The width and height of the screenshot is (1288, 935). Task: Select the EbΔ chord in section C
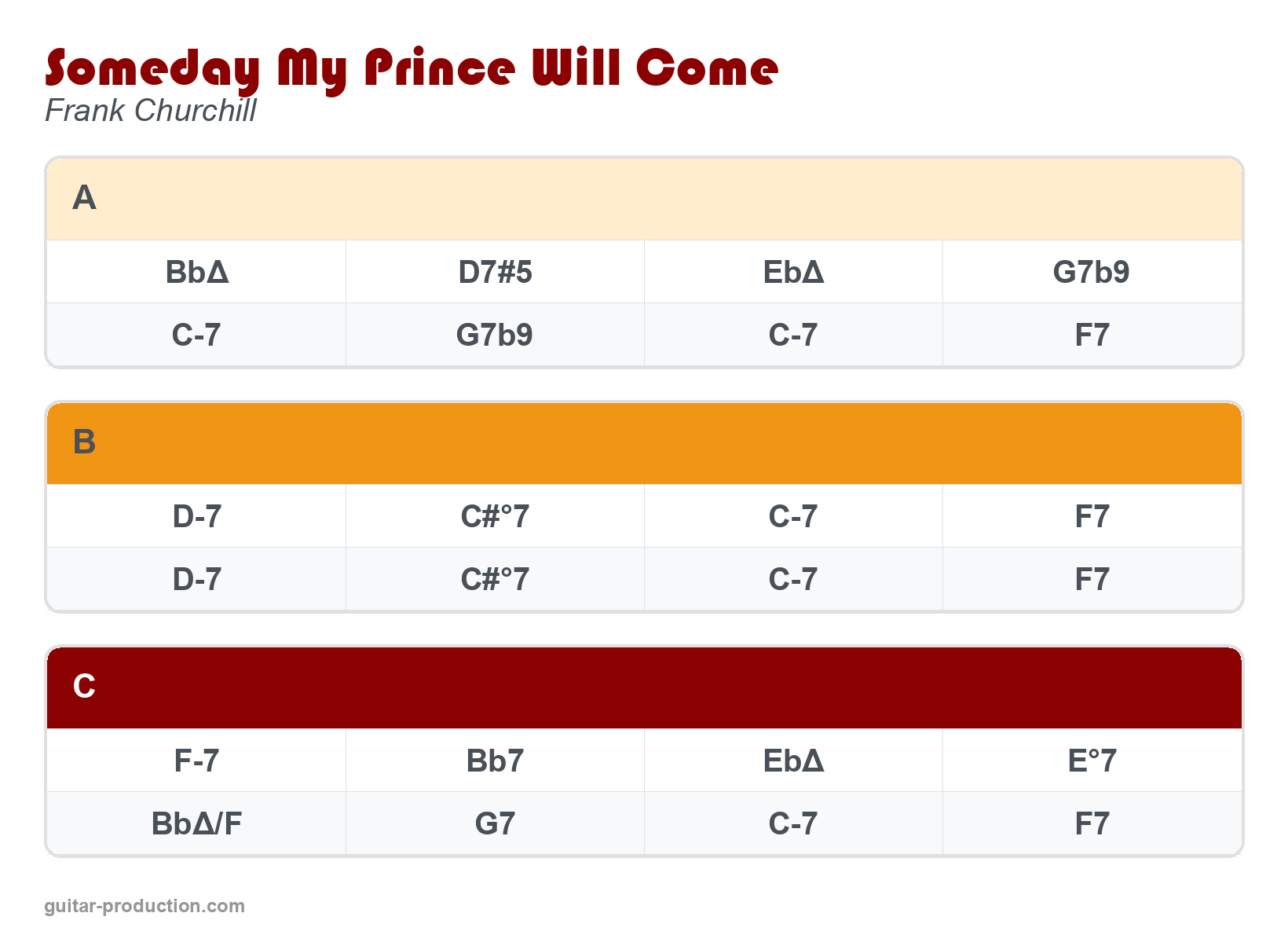793,761
